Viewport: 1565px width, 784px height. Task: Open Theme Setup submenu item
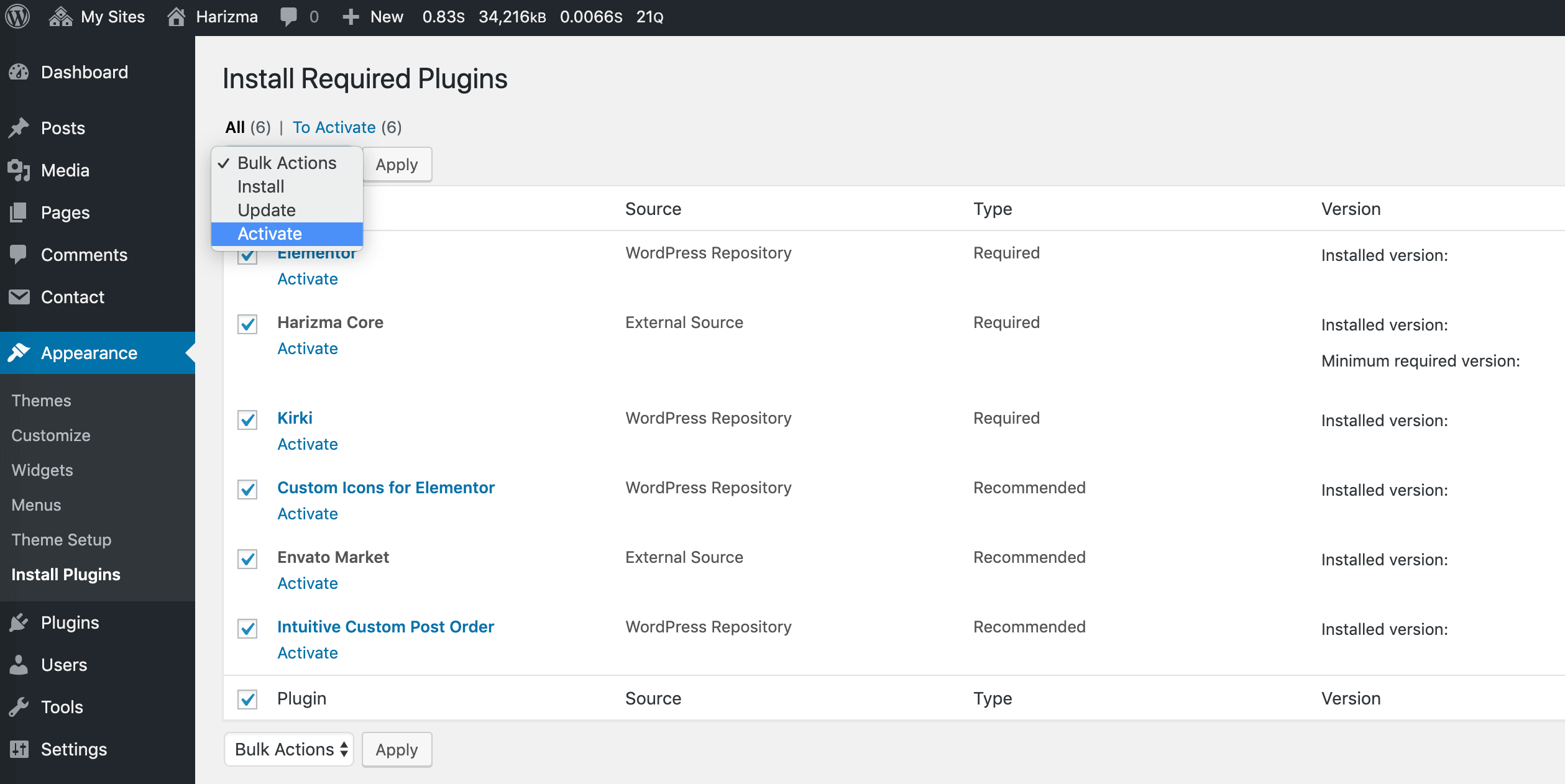(x=62, y=539)
